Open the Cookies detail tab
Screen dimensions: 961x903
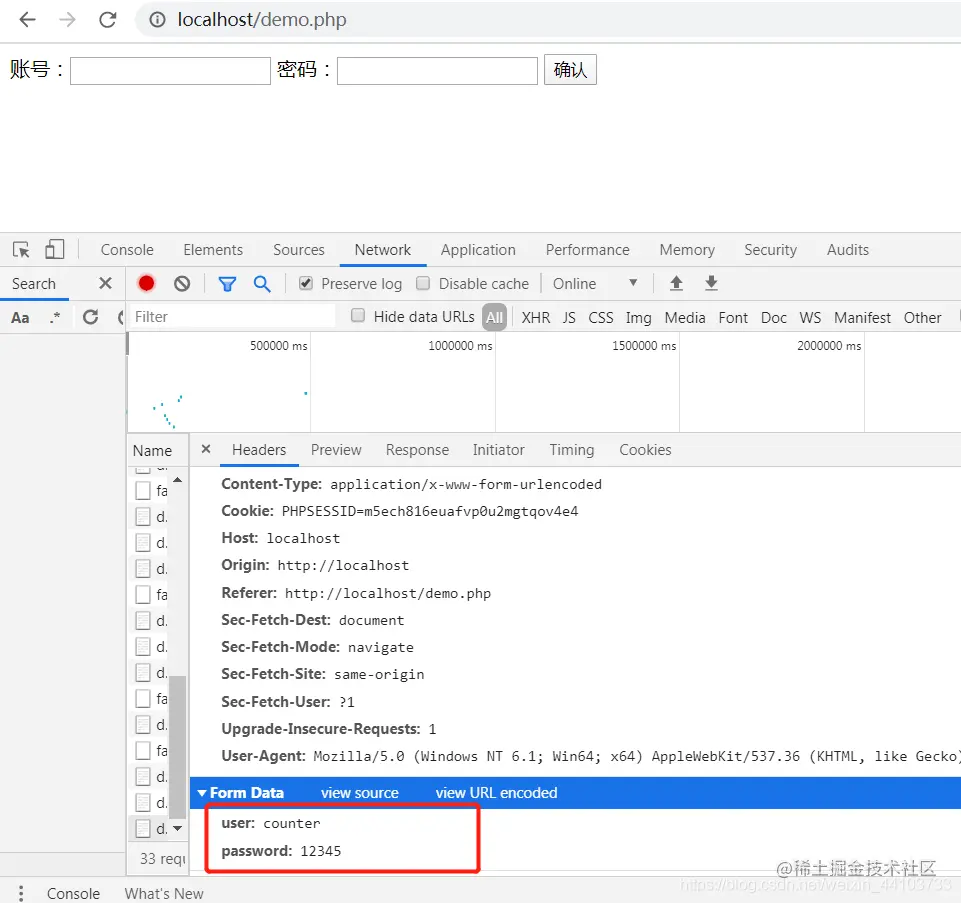tap(645, 449)
